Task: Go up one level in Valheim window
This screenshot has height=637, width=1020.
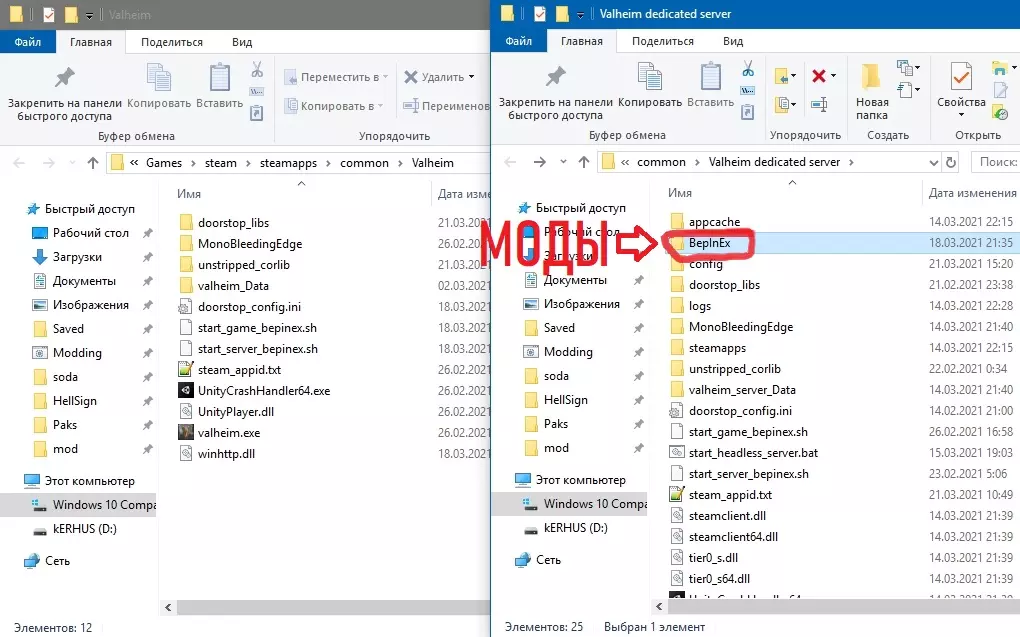Action: tap(93, 163)
